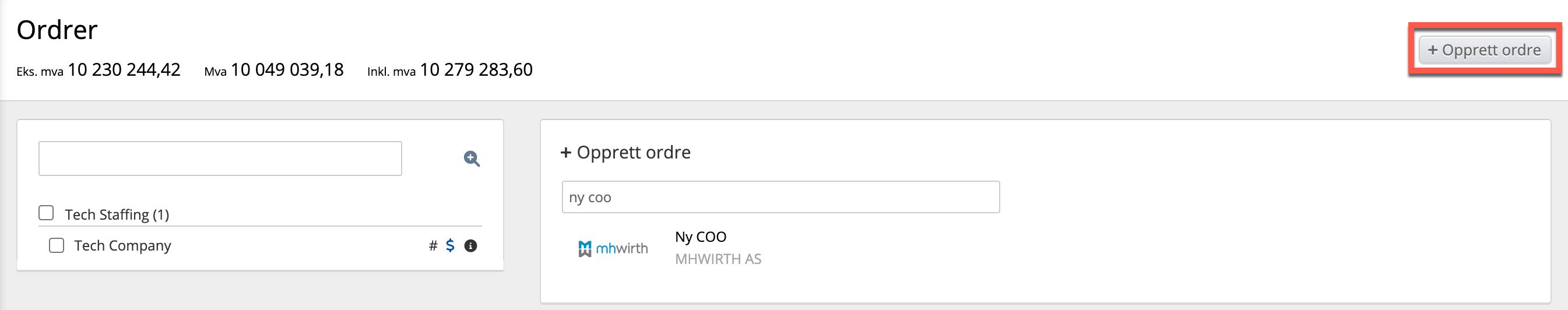Image resolution: width=1568 pixels, height=310 pixels.
Task: Click the Tech Staffing (1) group label
Action: 117,214
